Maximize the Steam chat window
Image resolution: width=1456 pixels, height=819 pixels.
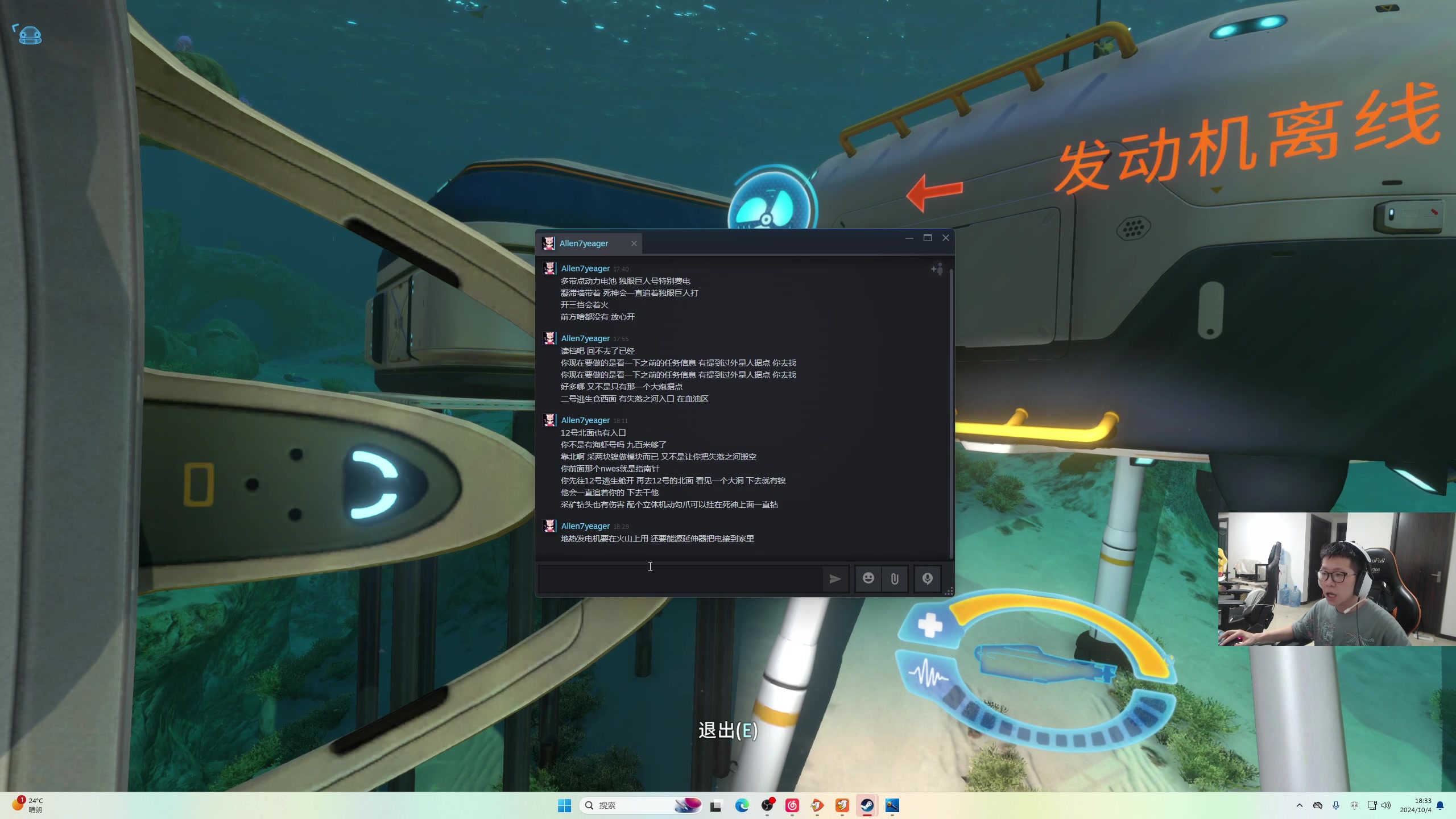coord(927,238)
